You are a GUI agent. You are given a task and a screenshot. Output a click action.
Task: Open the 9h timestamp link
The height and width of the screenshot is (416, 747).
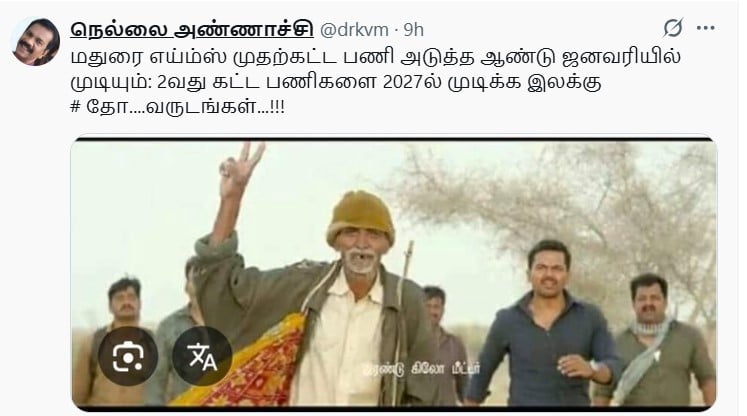pyautogui.click(x=414, y=30)
